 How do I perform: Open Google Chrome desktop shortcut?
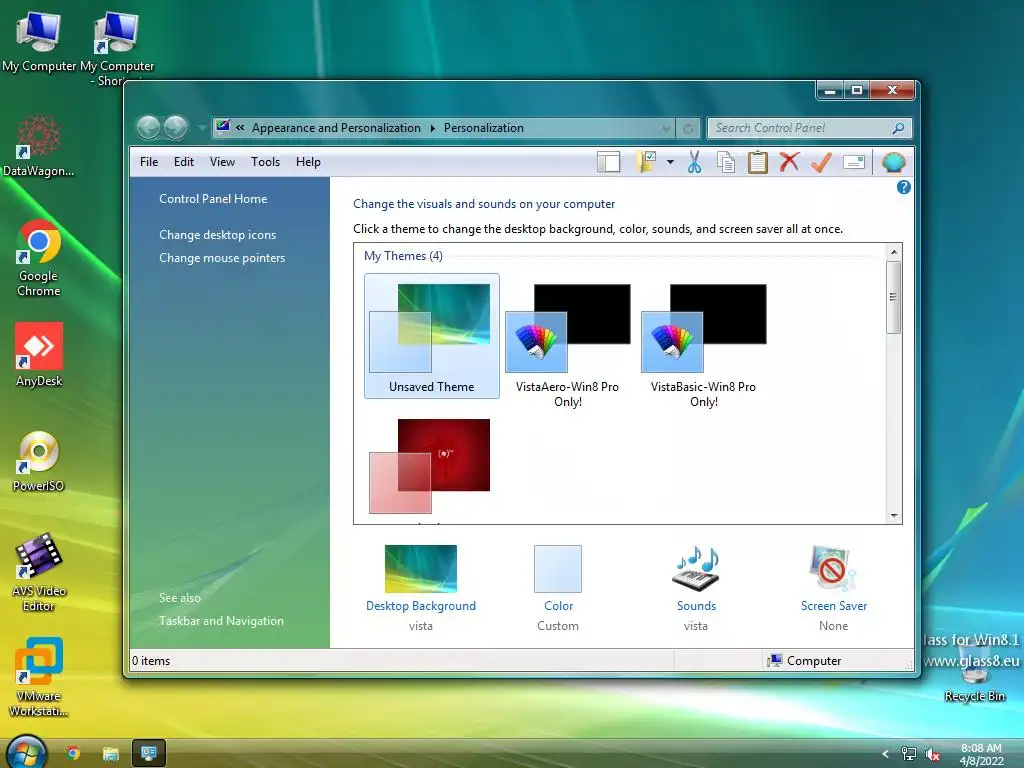[x=39, y=259]
